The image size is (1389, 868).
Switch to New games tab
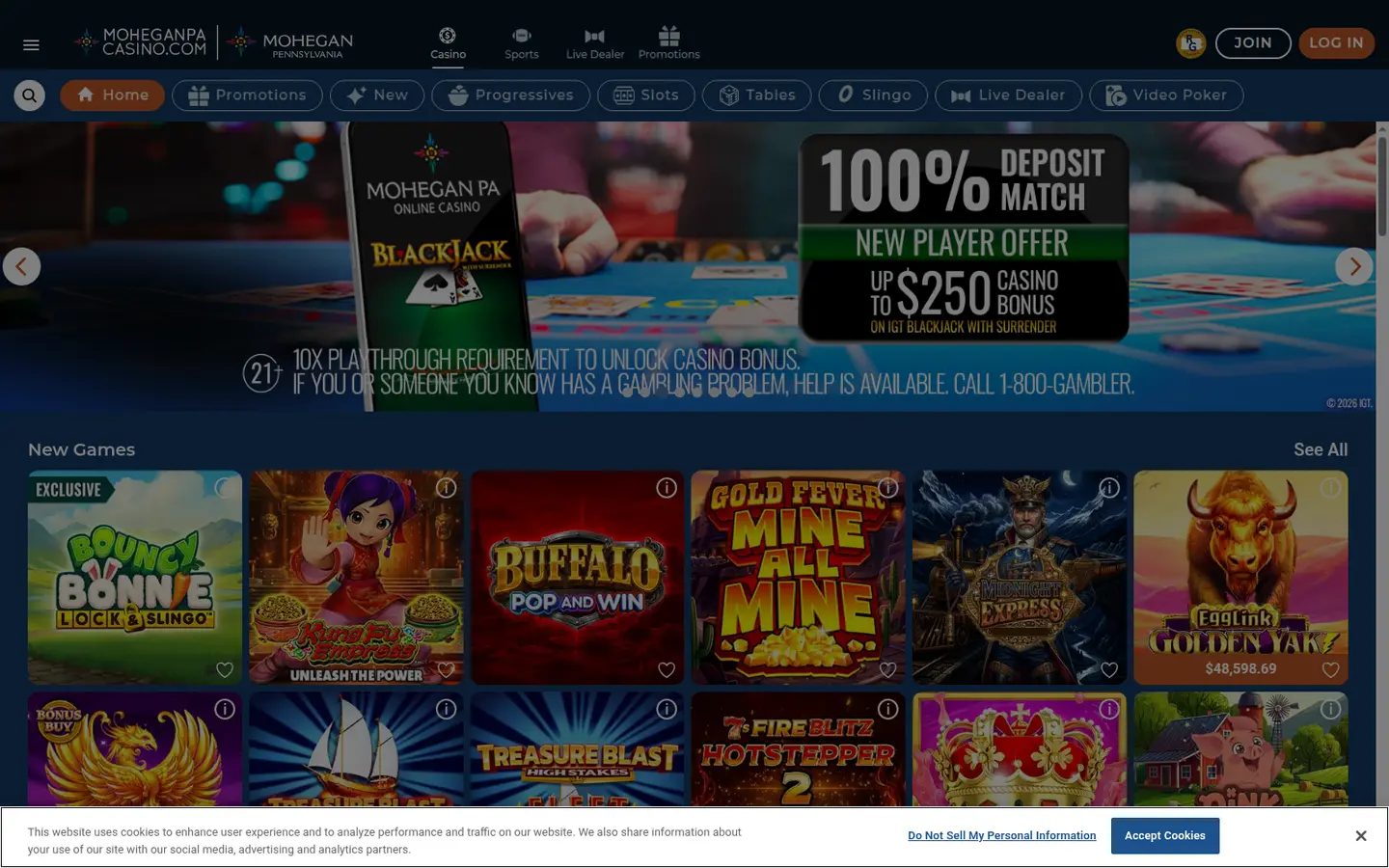pyautogui.click(x=377, y=95)
